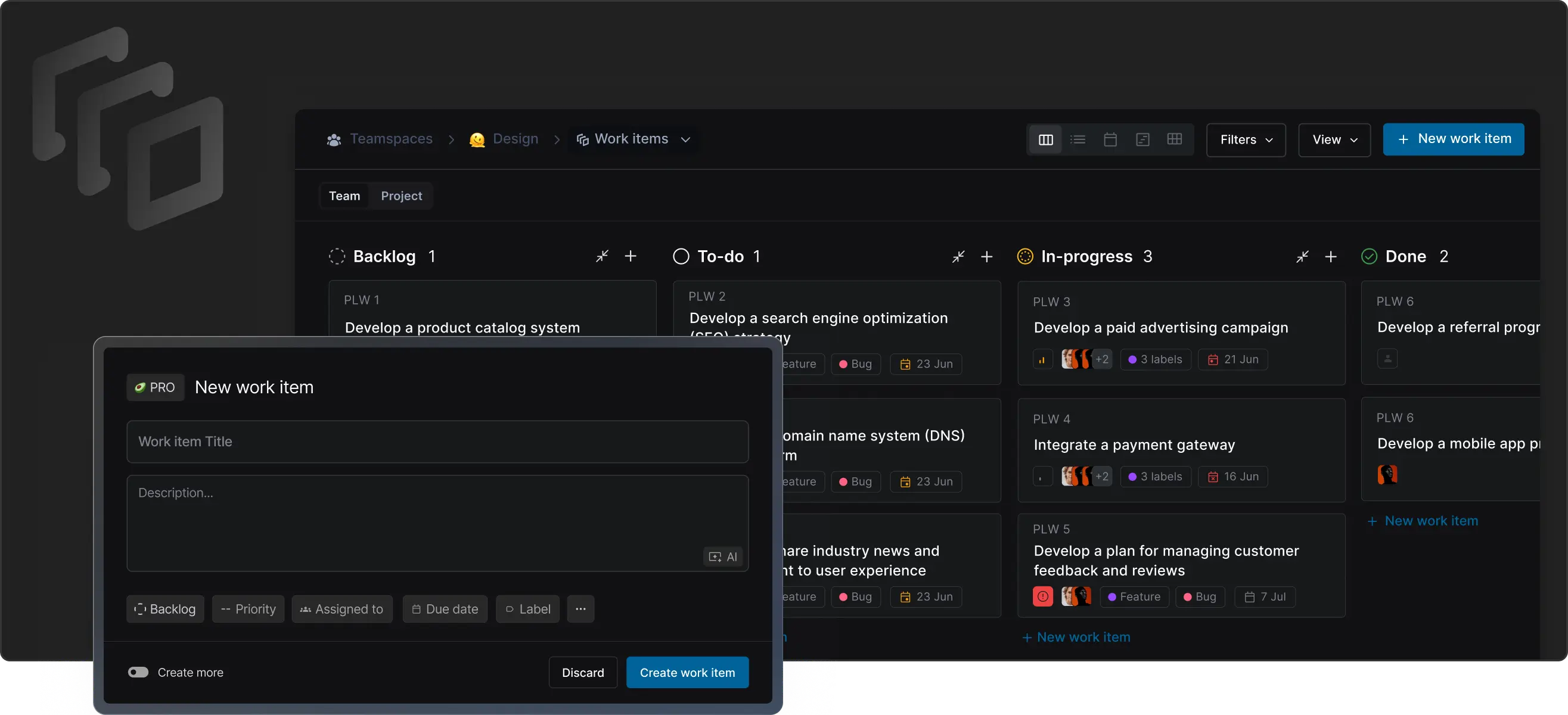The image size is (1568, 715).
Task: Click the Discard button
Action: point(582,673)
